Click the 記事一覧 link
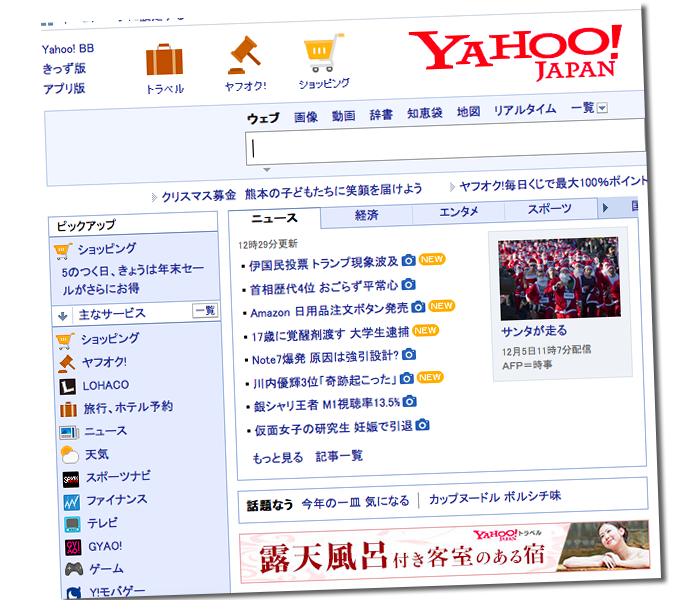The height and width of the screenshot is (600, 700). coord(339,456)
